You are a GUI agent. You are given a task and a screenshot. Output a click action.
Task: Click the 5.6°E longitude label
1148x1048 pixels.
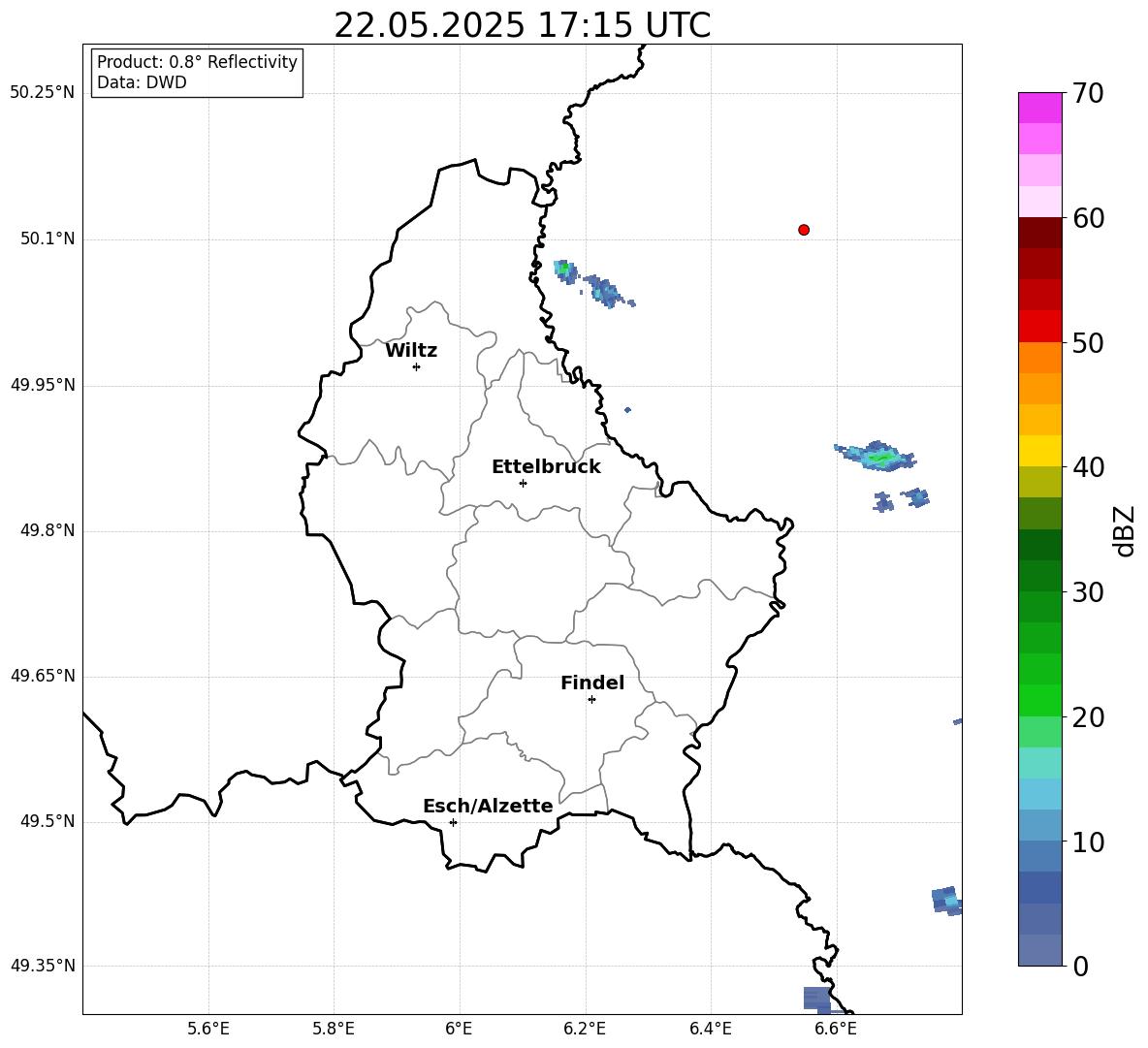point(208,1029)
